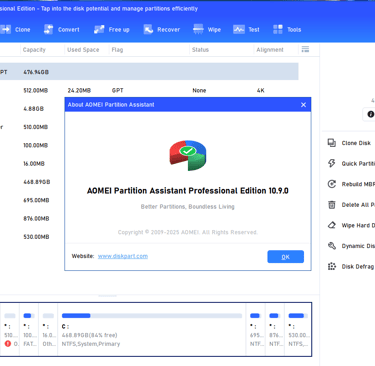The image size is (375, 366).
Task: Open the Convert toolbar option
Action: click(62, 30)
